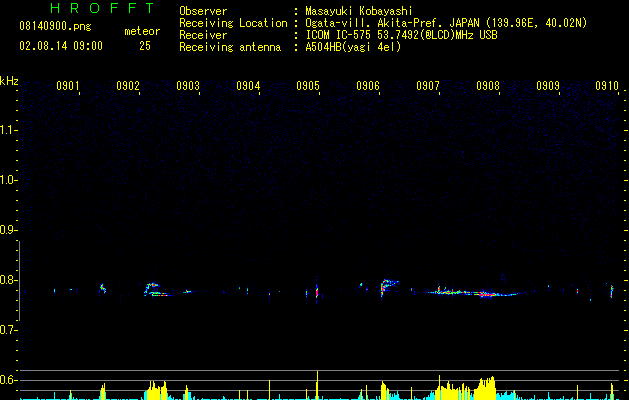Click the 0.9 kHz axis label
The width and height of the screenshot is (629, 400).
point(8,230)
